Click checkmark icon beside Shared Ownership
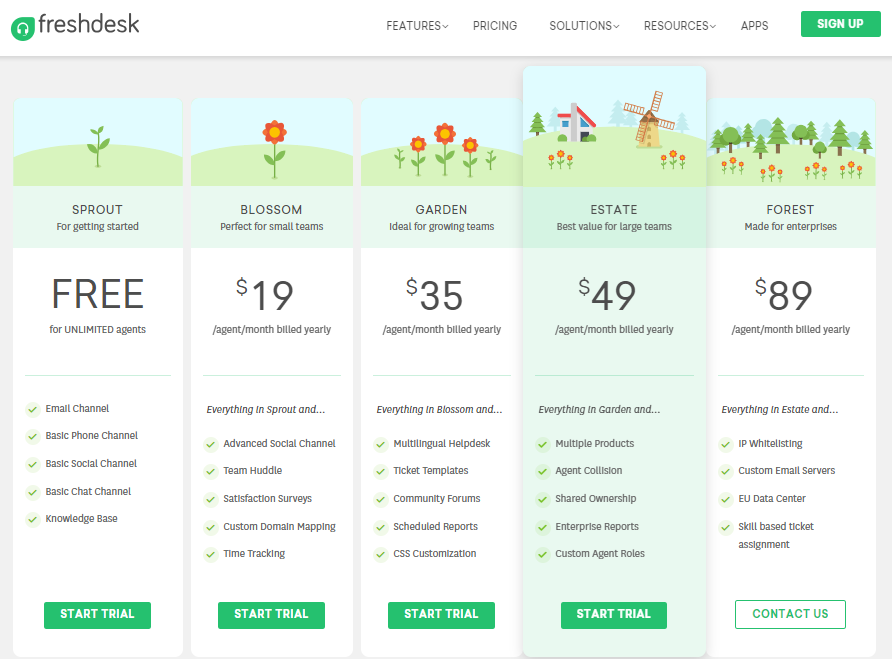 543,500
